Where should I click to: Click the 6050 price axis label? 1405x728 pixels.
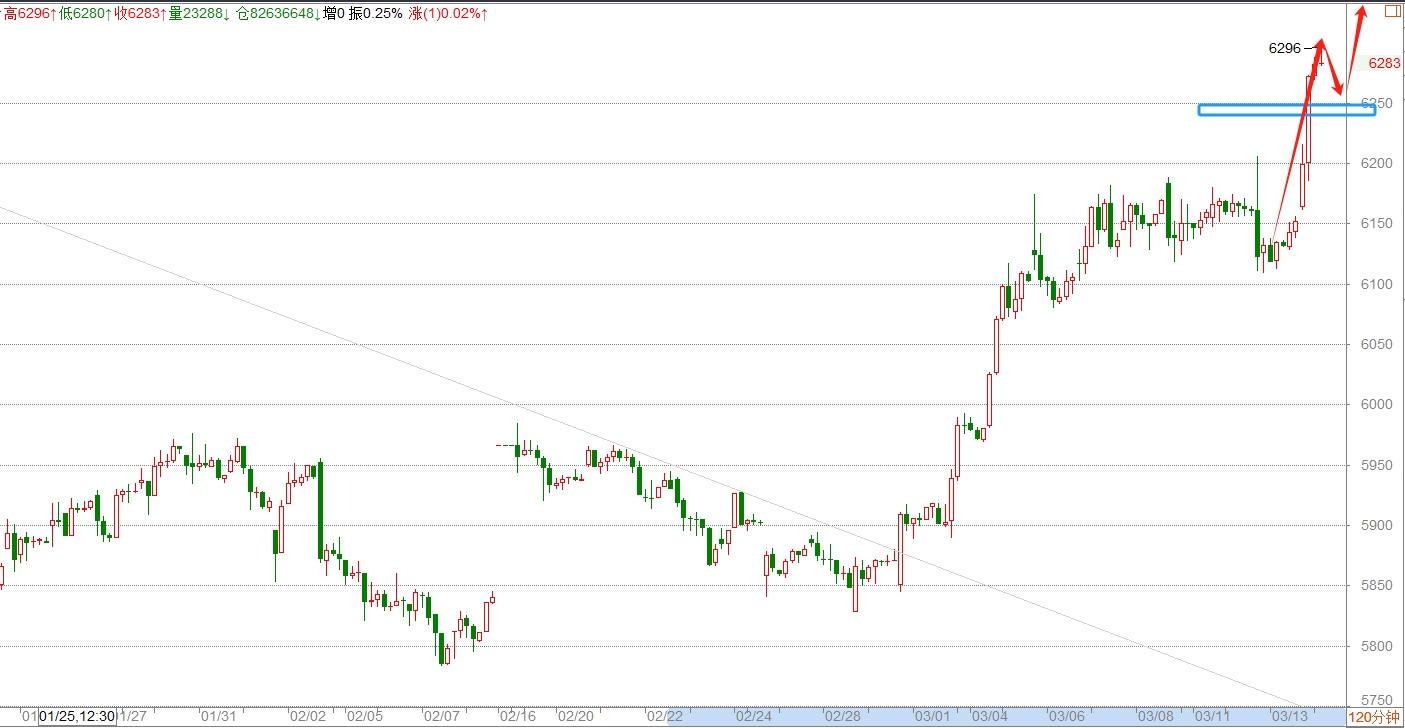pyautogui.click(x=1379, y=344)
